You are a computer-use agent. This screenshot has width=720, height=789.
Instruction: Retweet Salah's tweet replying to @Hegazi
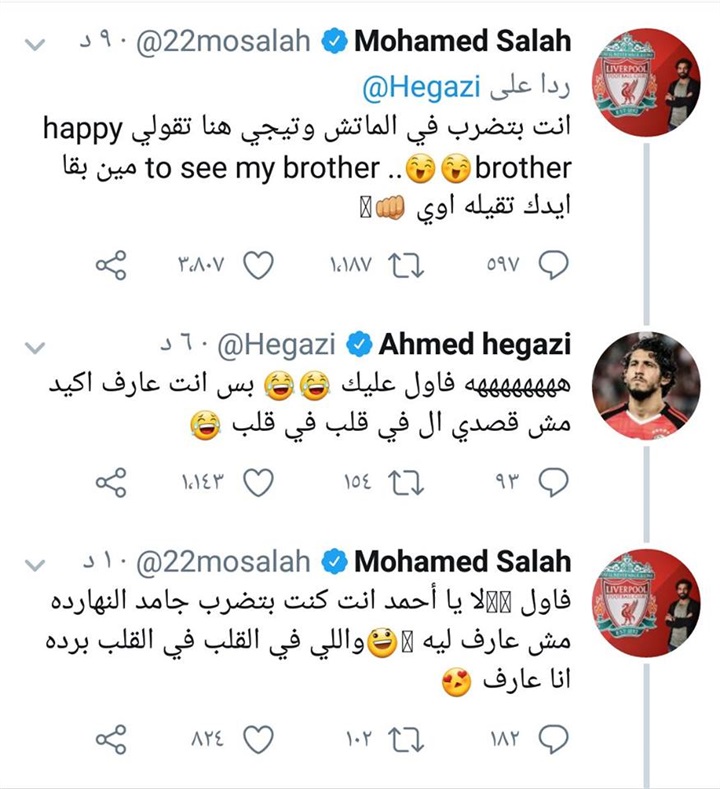pyautogui.click(x=407, y=265)
